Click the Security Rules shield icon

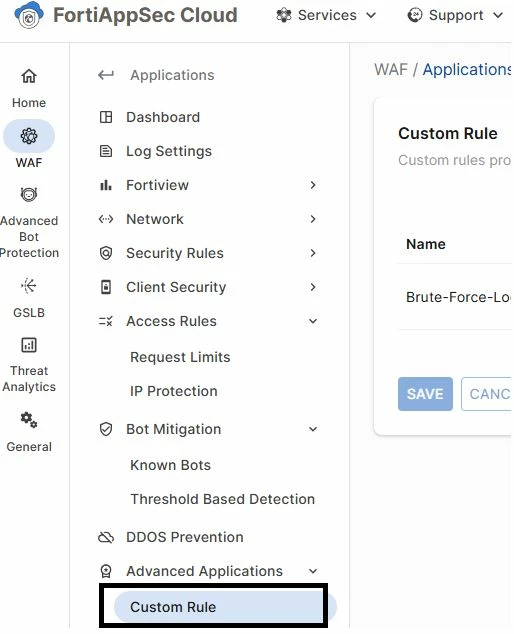point(106,253)
